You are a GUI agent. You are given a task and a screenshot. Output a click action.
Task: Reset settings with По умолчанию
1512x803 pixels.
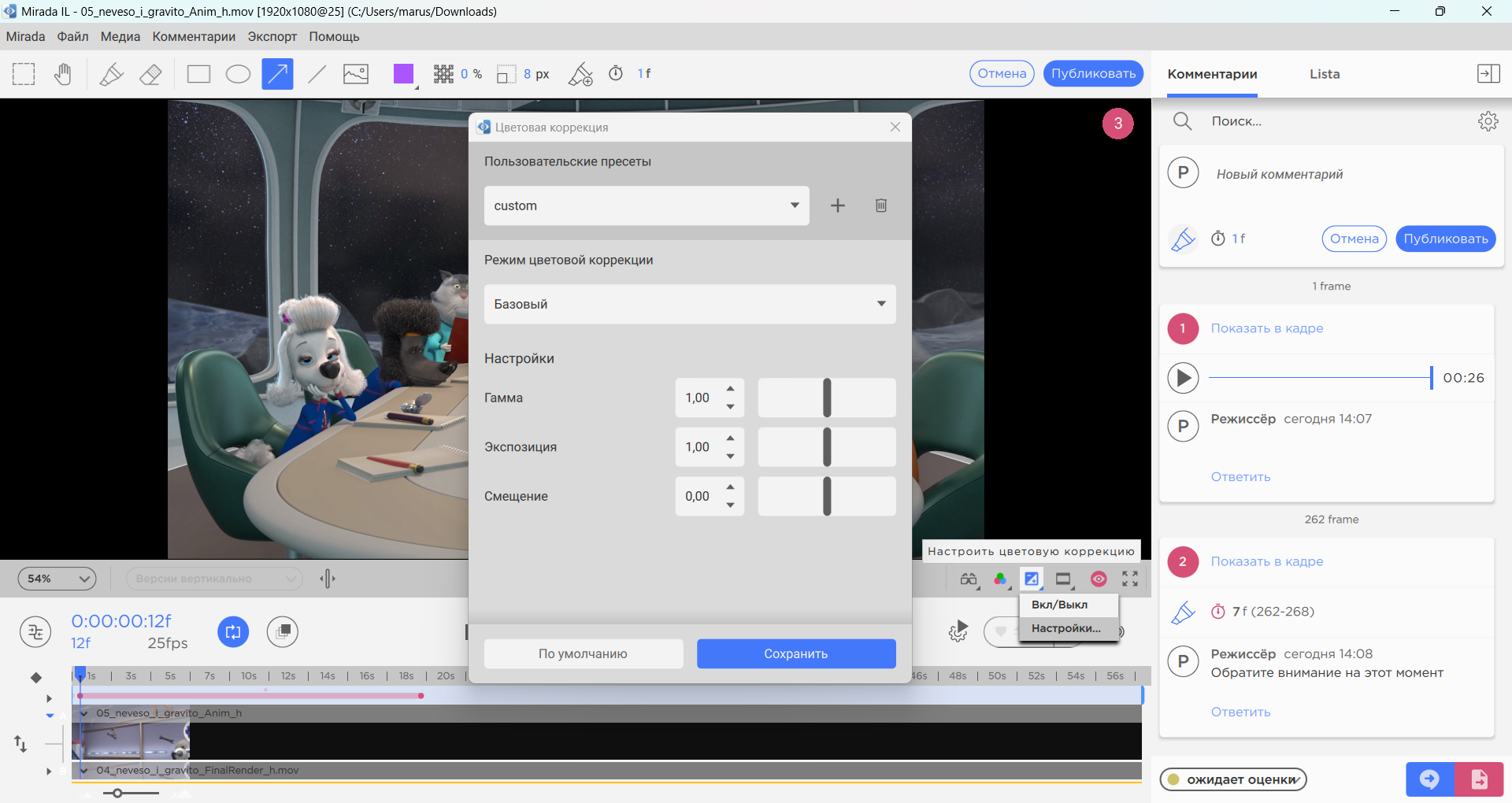pyautogui.click(x=583, y=653)
